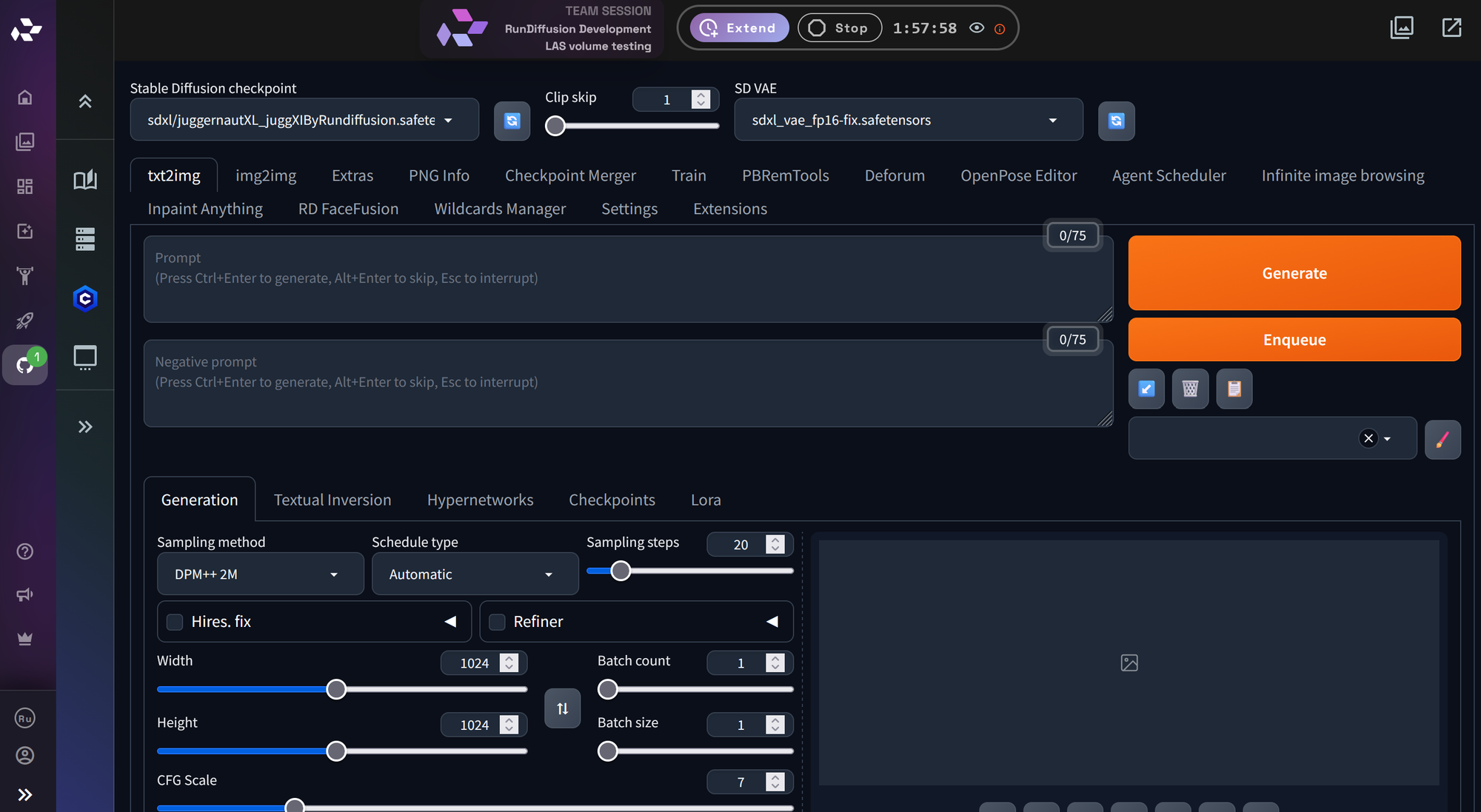The image size is (1481, 812).
Task: Click the trash icon to clear prompts
Action: (x=1190, y=389)
